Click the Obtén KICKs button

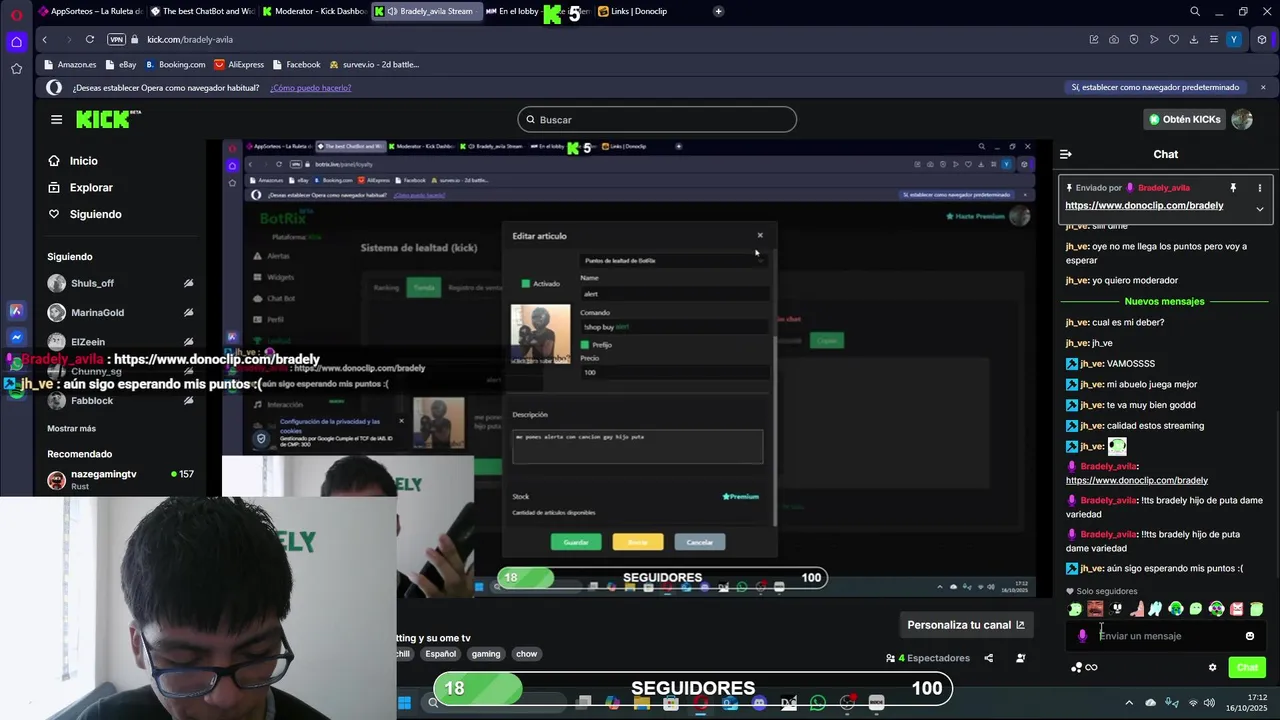click(1184, 119)
